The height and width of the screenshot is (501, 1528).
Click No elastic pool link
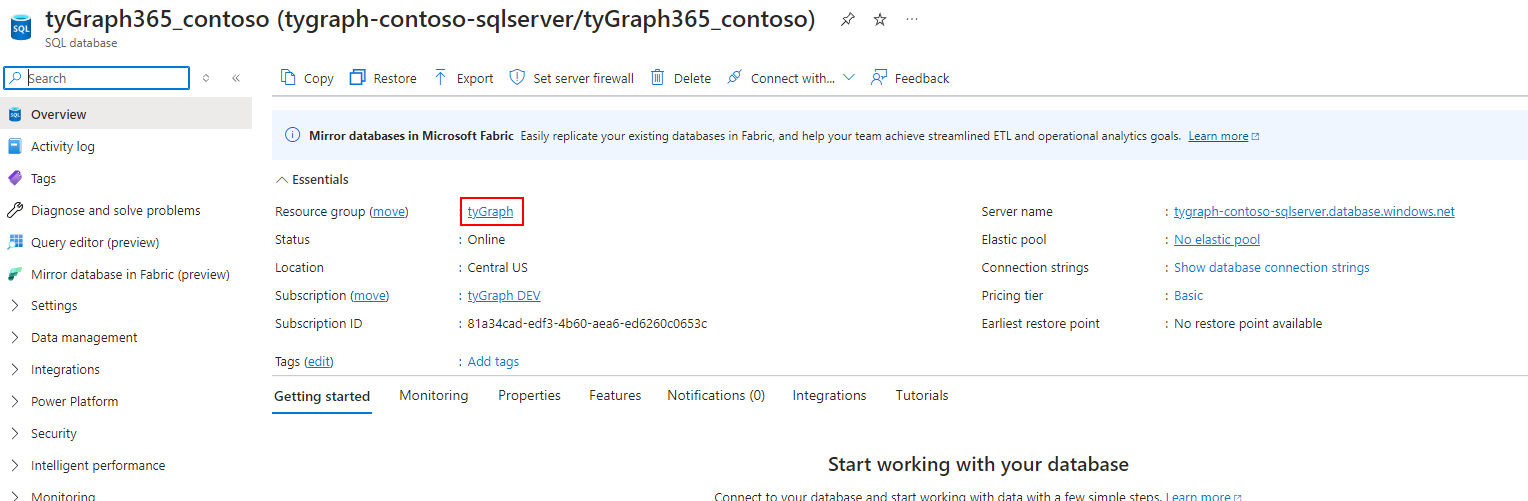1217,239
